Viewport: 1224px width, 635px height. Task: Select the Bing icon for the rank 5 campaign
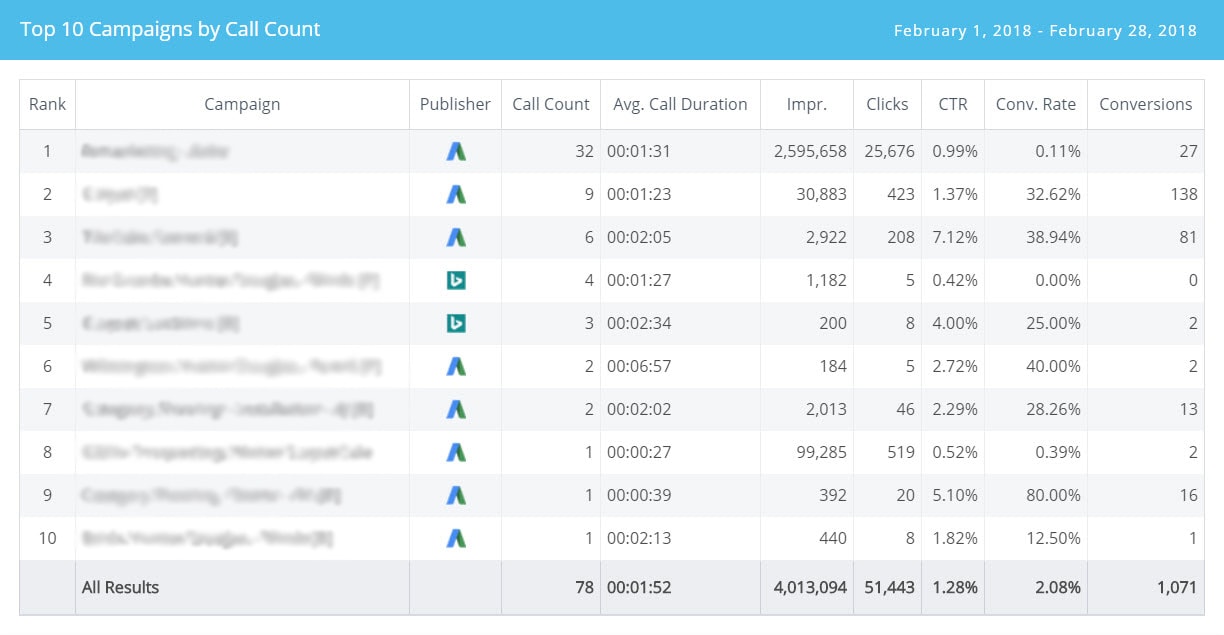(x=455, y=323)
